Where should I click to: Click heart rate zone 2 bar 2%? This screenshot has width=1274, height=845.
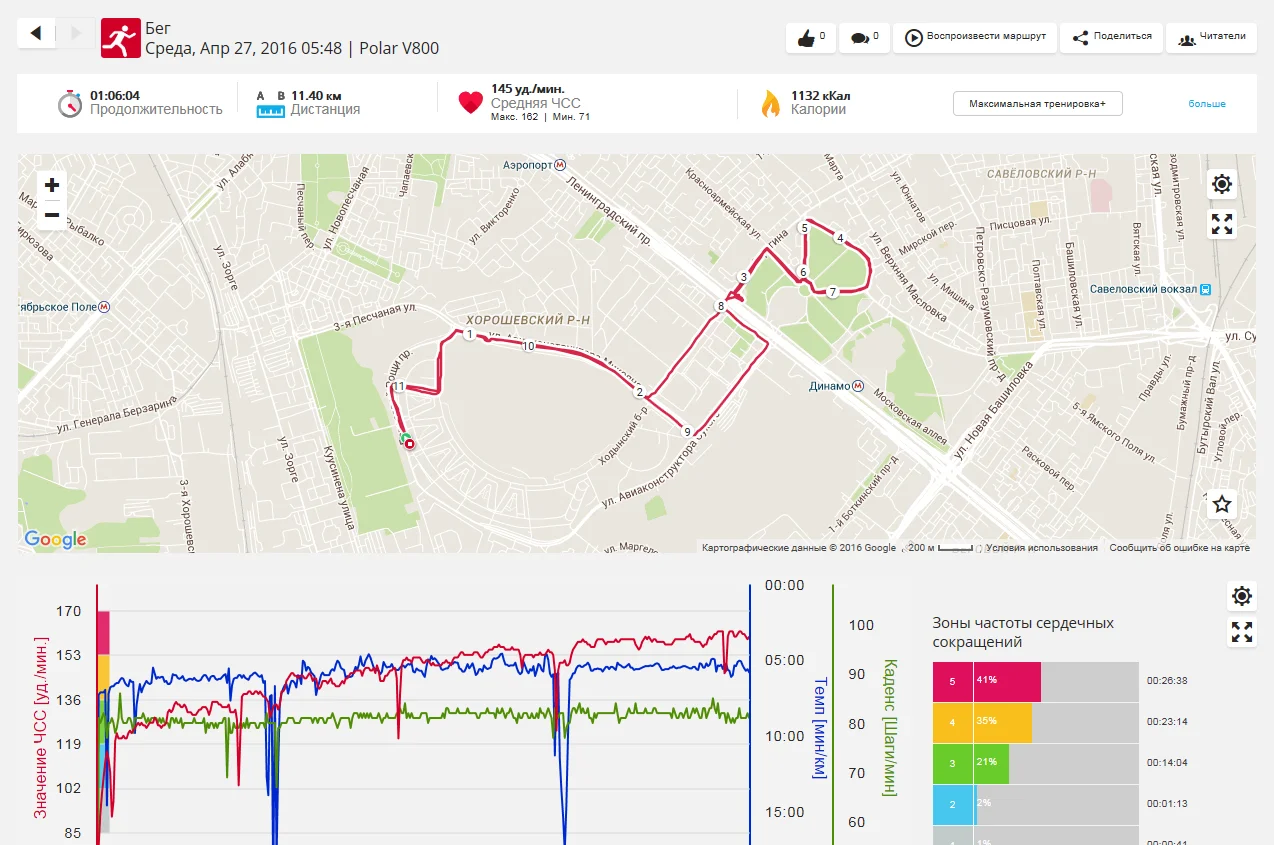tap(953, 804)
